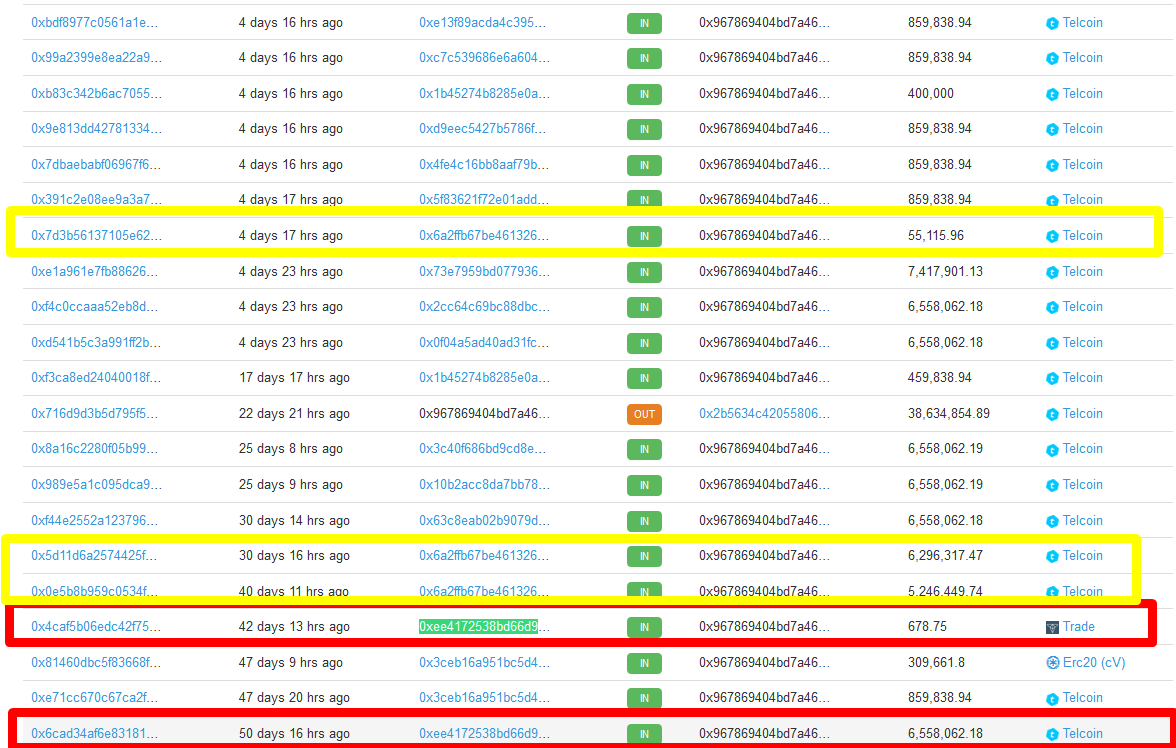The height and width of the screenshot is (748, 1176).
Task: Click the Telcoin icon in row 0x989e5a1c095dca9
Action: point(1052,485)
